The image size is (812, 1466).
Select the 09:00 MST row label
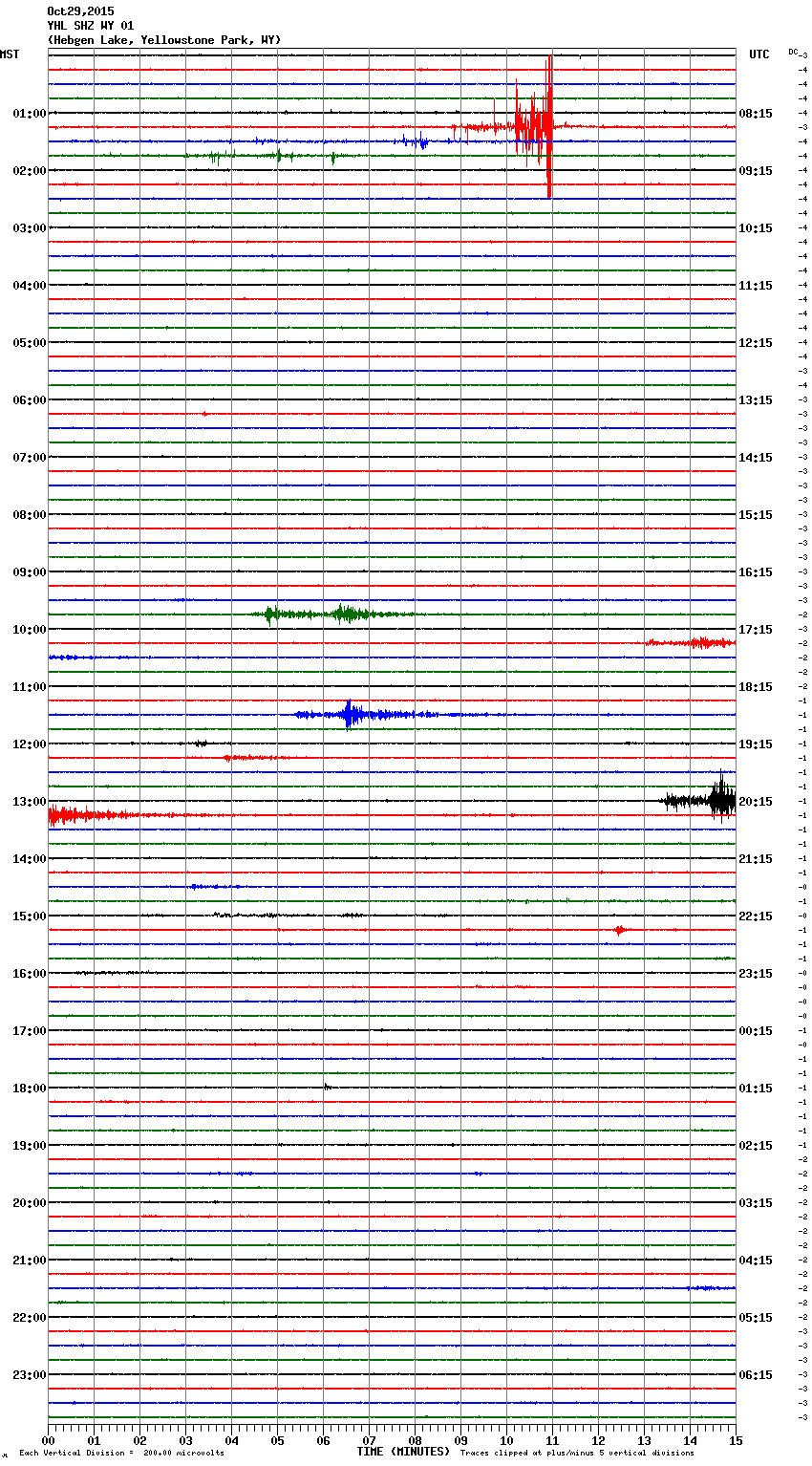[29, 571]
